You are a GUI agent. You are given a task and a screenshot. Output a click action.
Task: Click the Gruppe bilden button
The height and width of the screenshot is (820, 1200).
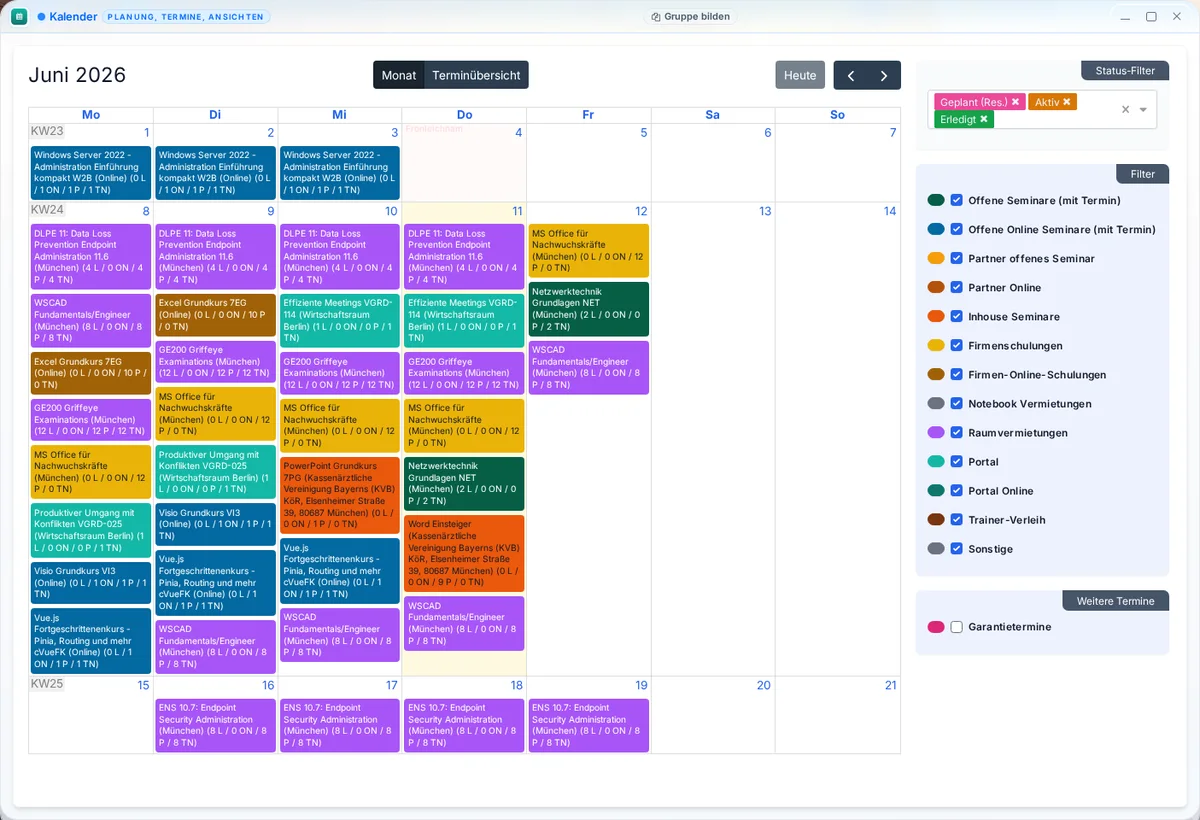pyautogui.click(x=690, y=17)
